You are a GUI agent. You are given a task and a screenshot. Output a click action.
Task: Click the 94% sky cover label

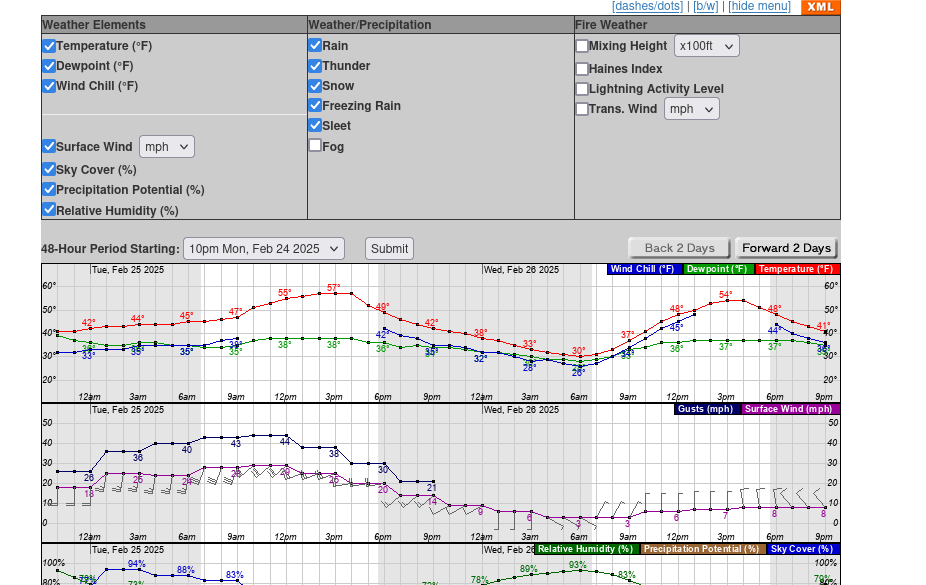136,564
